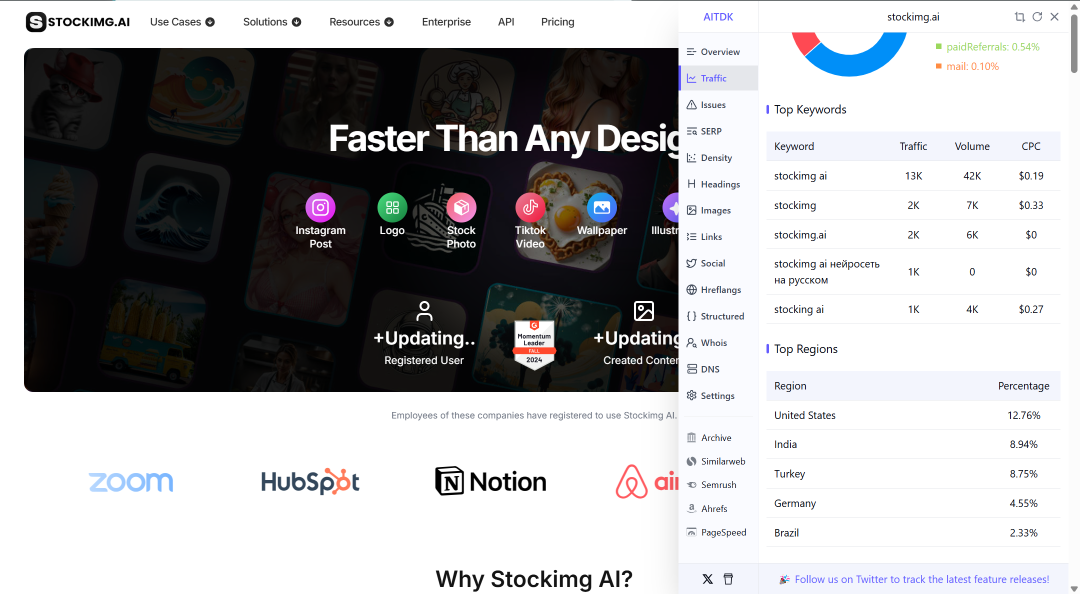Image resolution: width=1080 pixels, height=594 pixels.
Task: Open the Overview section in AITDK
Action: pyautogui.click(x=718, y=52)
